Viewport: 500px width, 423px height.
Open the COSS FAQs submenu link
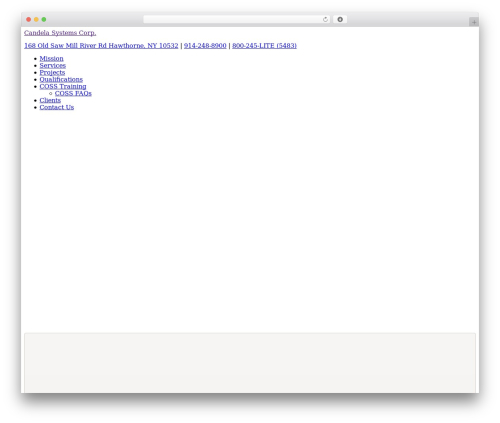tap(73, 93)
